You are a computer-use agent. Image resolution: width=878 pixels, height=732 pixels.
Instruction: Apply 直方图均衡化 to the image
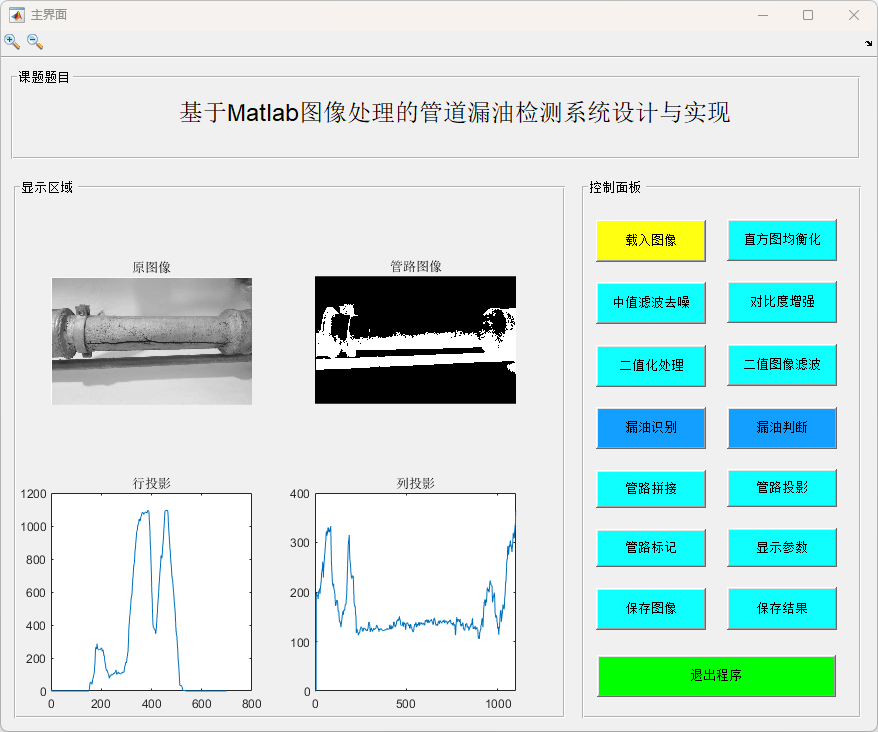click(781, 240)
